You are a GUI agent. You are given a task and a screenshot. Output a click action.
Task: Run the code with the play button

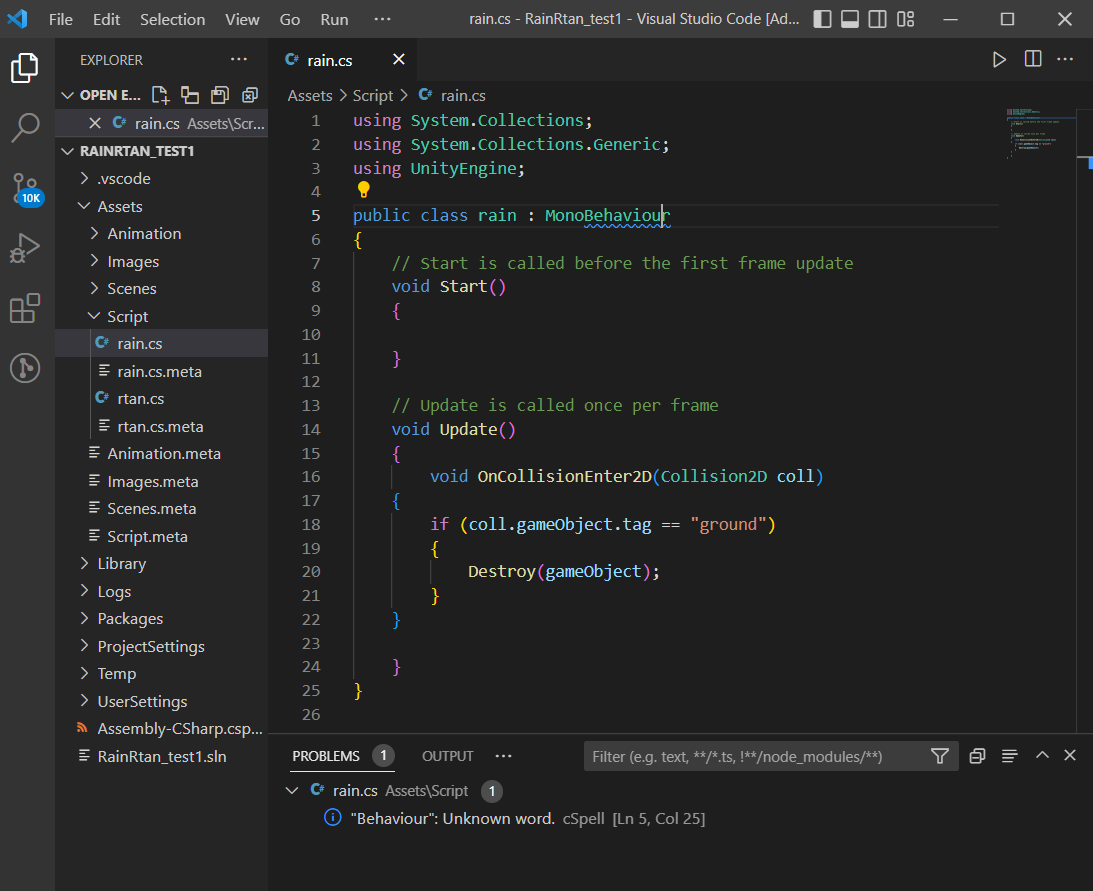999,59
